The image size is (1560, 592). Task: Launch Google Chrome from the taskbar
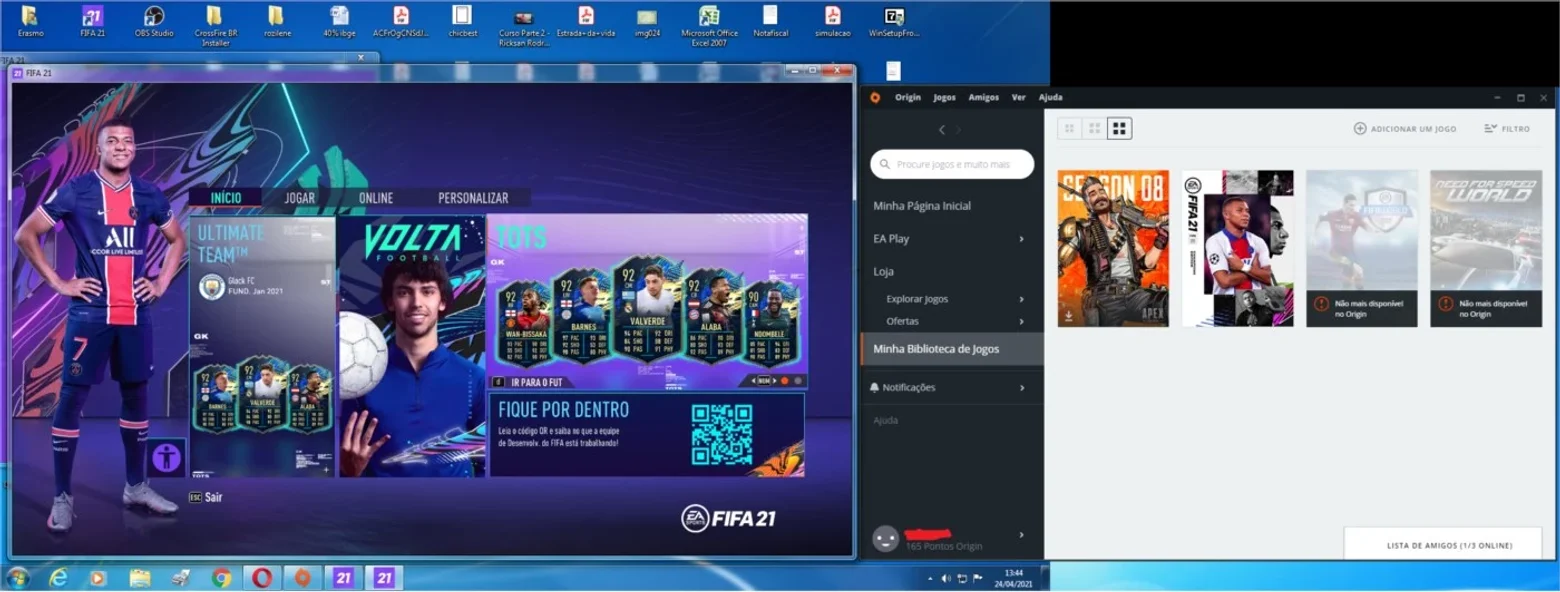[222, 577]
